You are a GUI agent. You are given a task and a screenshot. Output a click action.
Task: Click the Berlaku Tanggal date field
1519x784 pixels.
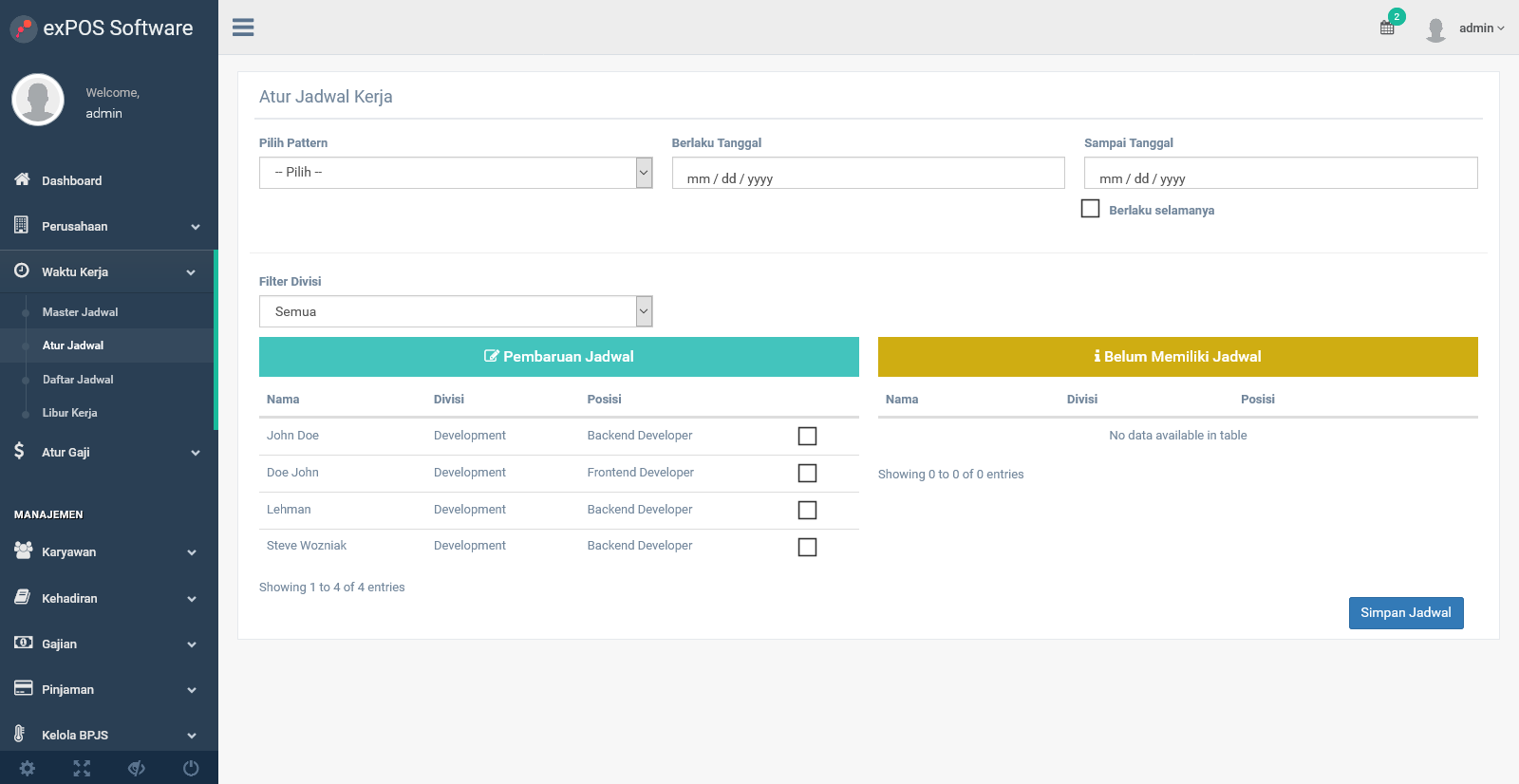869,173
